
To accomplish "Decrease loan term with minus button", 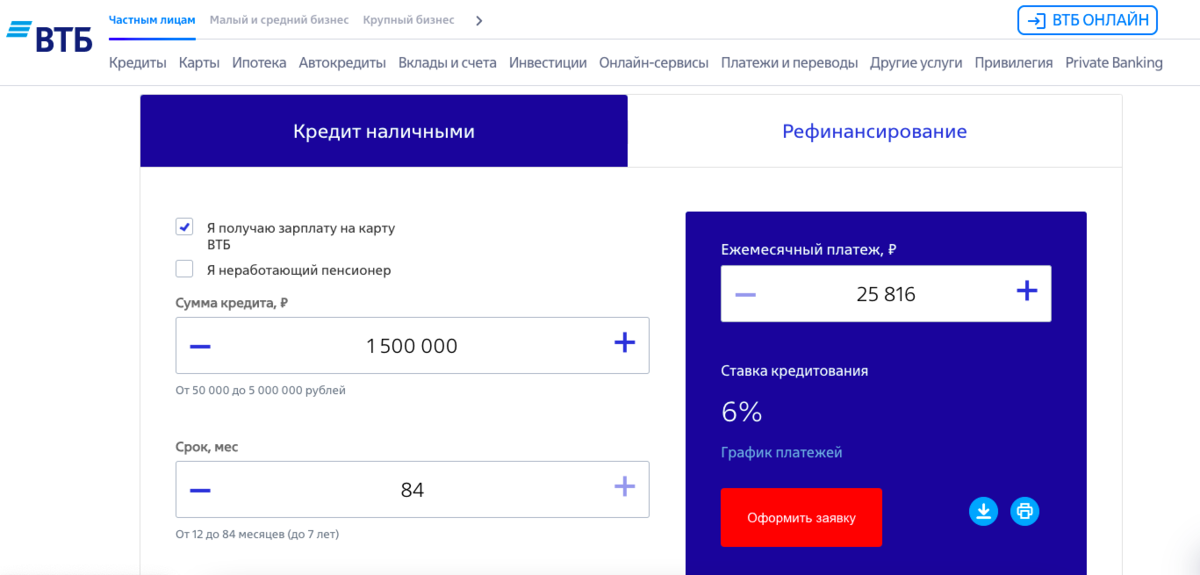I will click(200, 490).
